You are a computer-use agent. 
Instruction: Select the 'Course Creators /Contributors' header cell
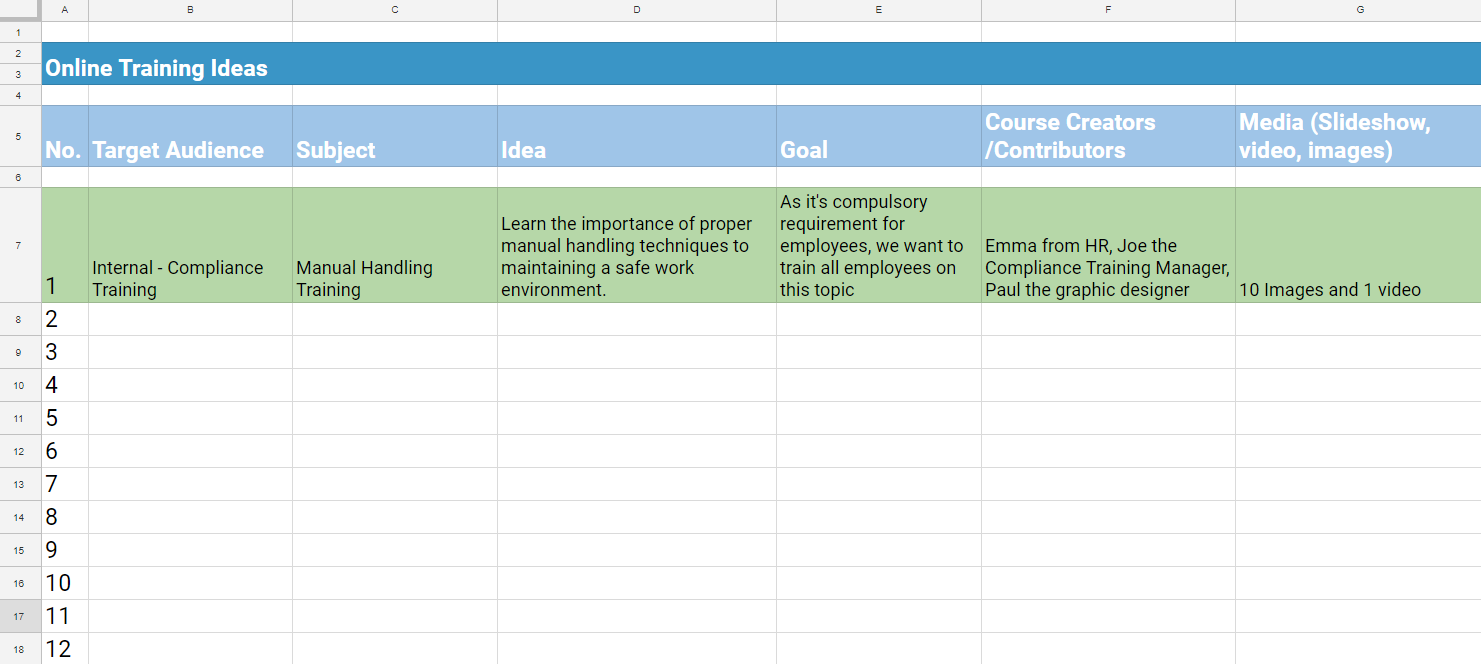pos(1108,136)
